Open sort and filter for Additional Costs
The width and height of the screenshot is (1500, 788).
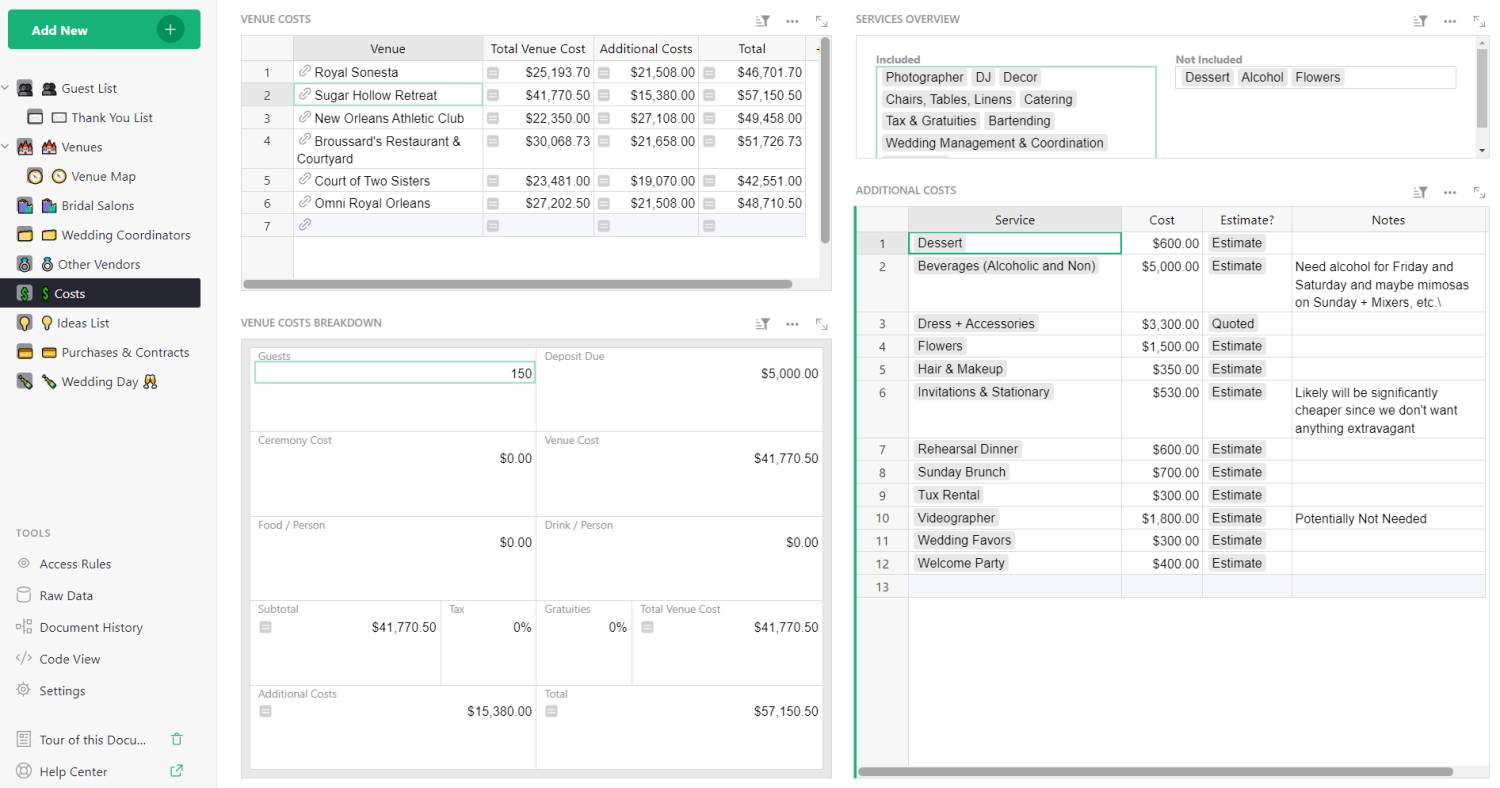click(1421, 192)
